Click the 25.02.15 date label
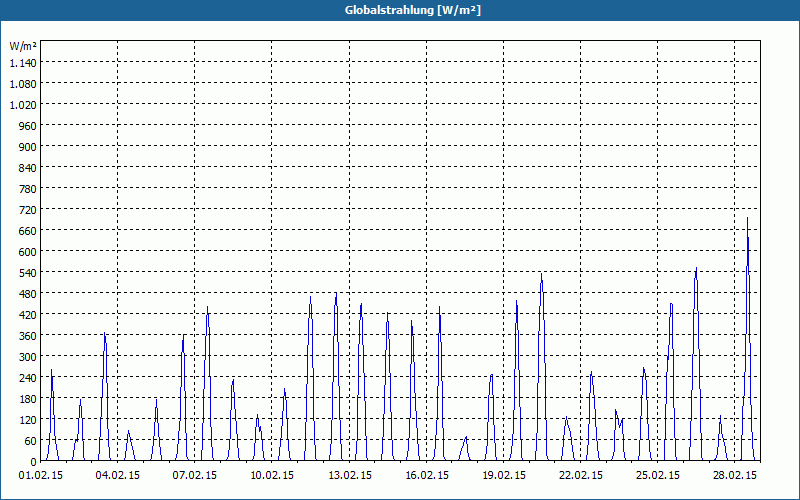 [658, 476]
